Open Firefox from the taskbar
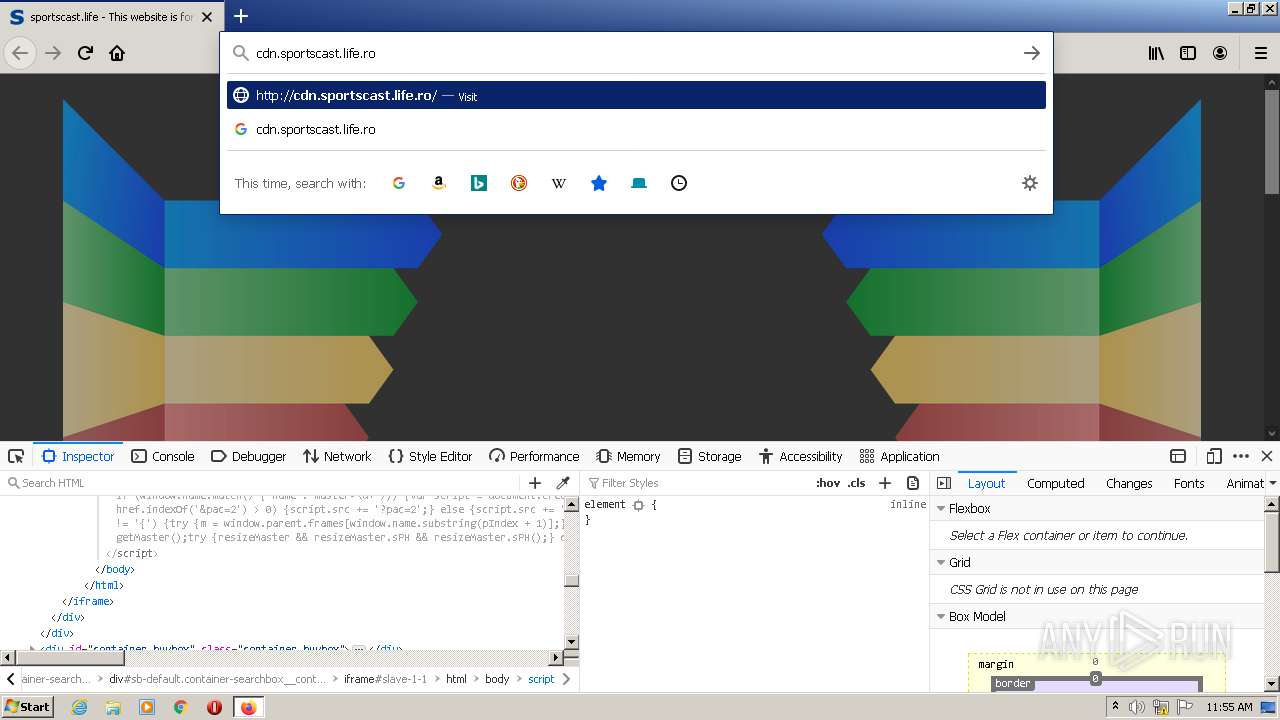The height and width of the screenshot is (720, 1280). [248, 707]
